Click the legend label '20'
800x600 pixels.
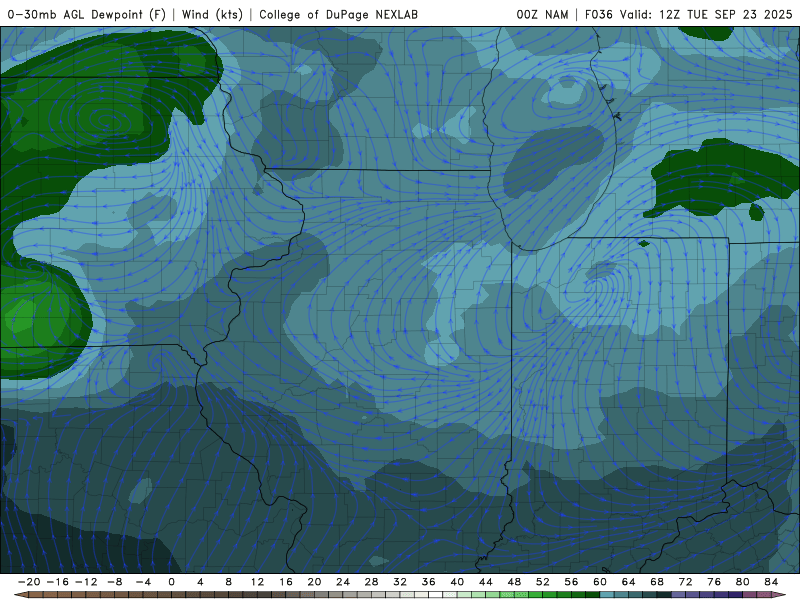tap(314, 582)
